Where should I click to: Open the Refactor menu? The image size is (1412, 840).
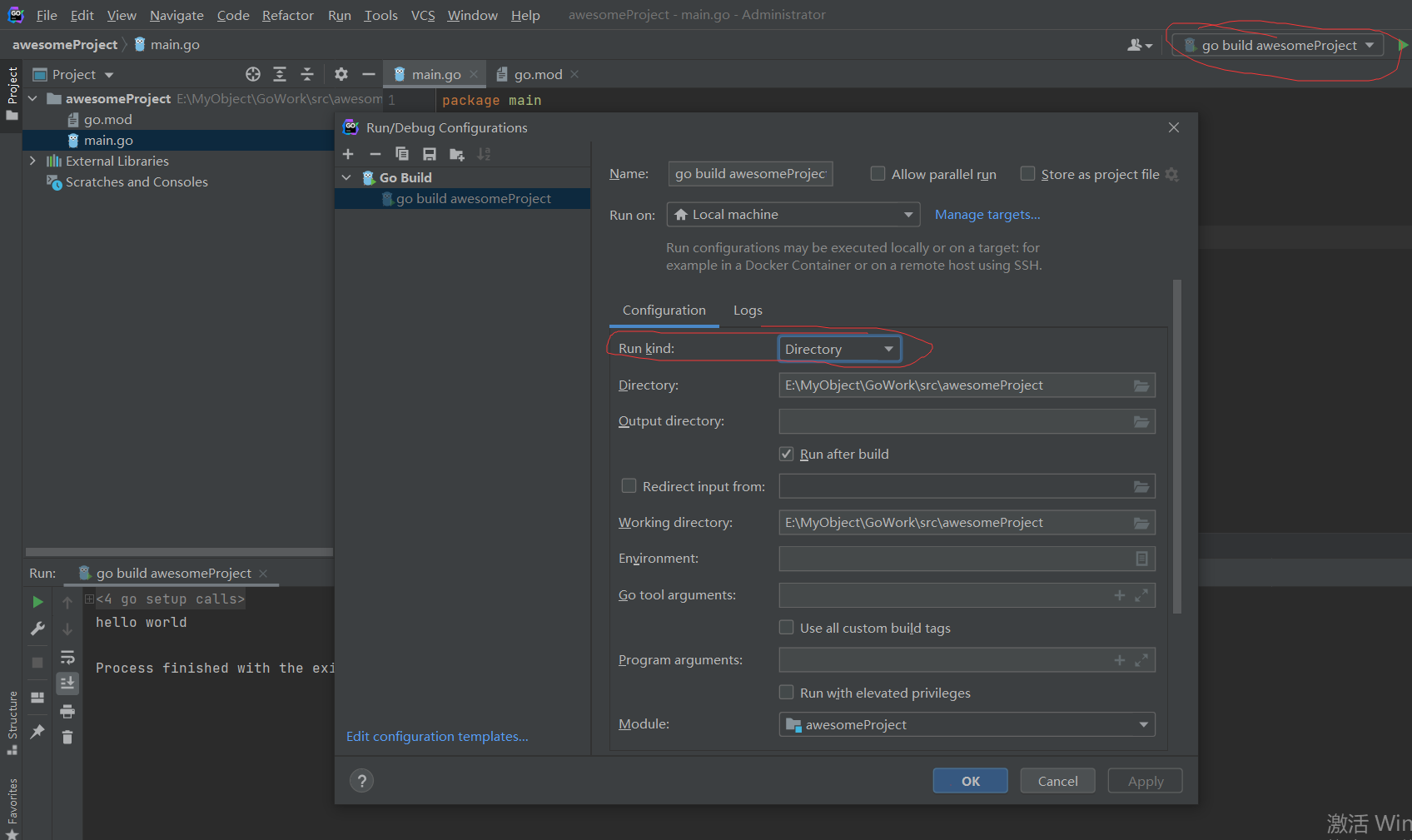(287, 15)
